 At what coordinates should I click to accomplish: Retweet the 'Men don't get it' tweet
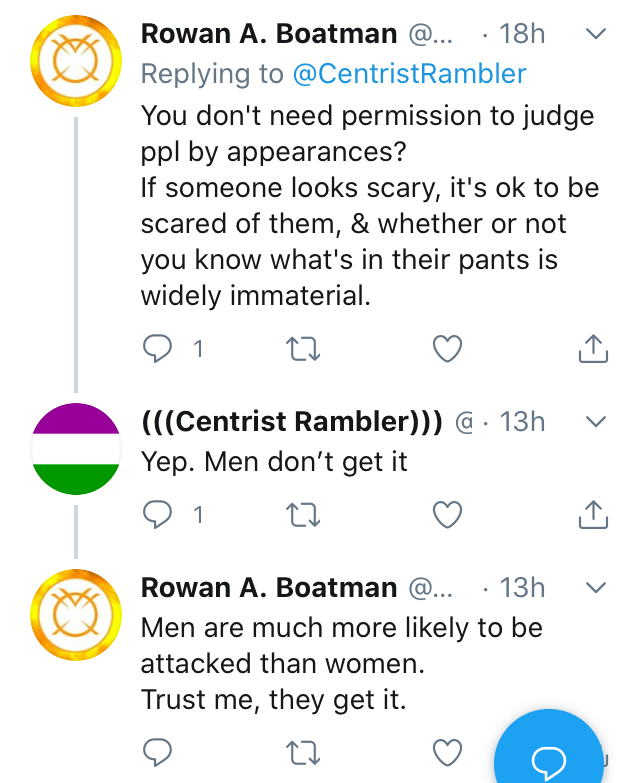300,514
